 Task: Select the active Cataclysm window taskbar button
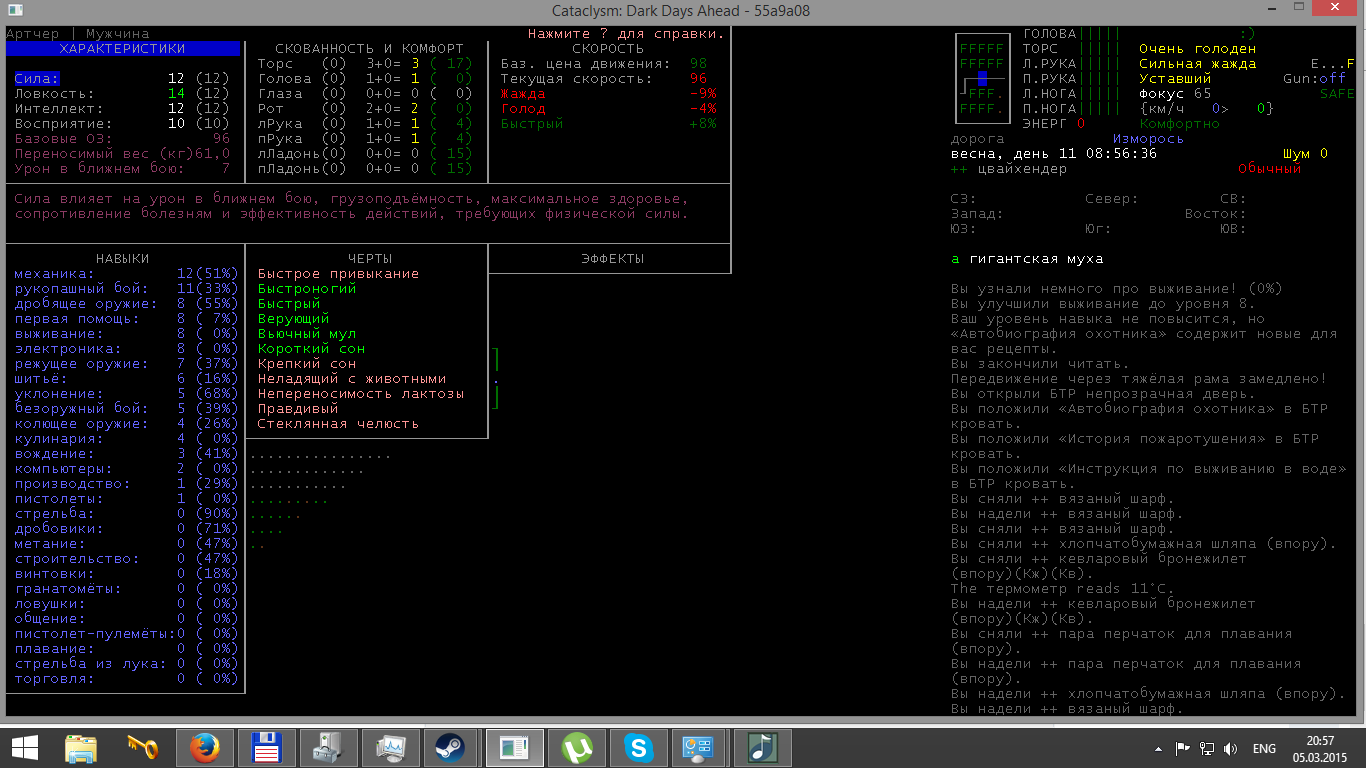click(x=515, y=747)
